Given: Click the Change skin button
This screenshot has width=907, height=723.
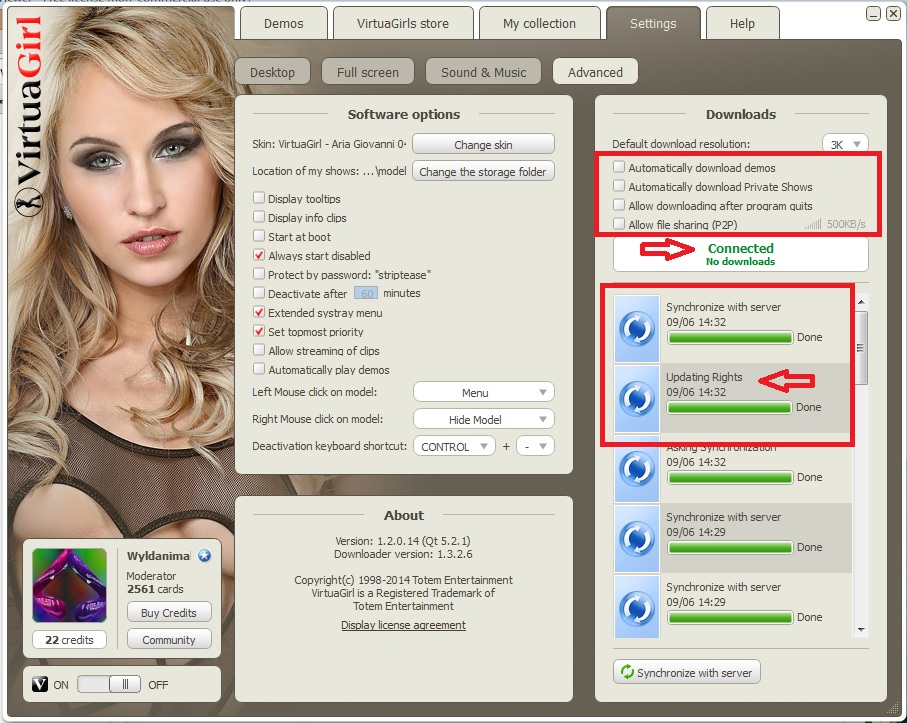Looking at the screenshot, I should (483, 145).
